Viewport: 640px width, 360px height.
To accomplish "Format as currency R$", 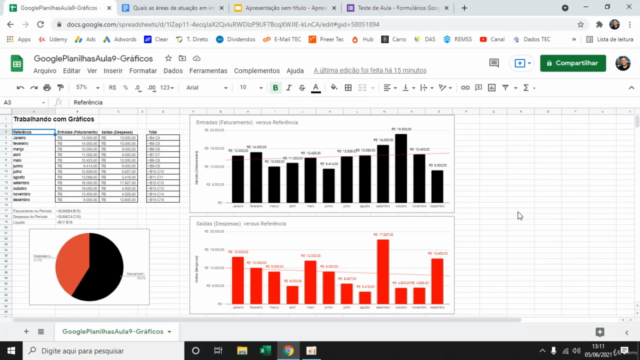I will point(112,88).
